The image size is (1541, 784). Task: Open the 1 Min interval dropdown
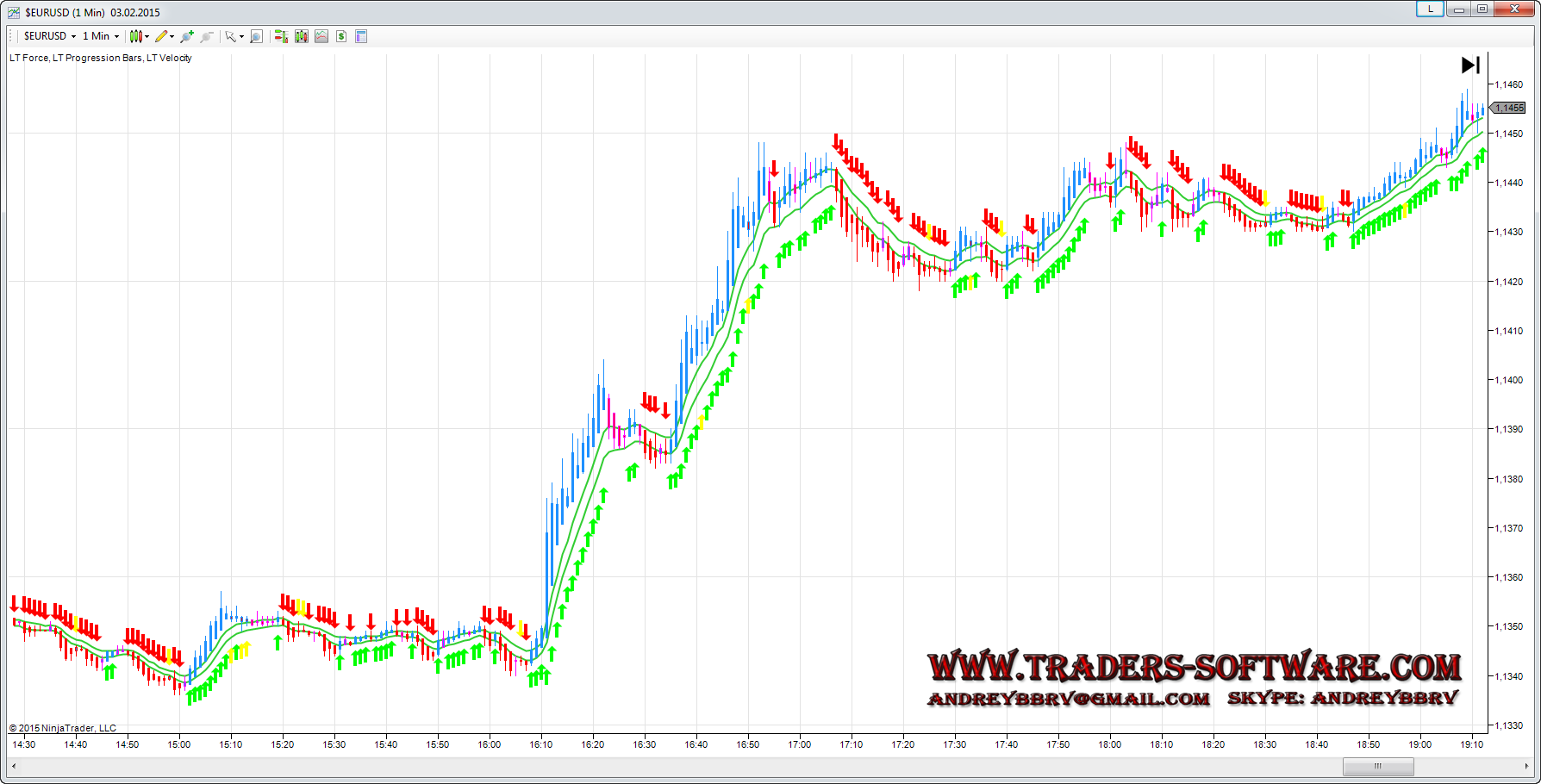100,36
